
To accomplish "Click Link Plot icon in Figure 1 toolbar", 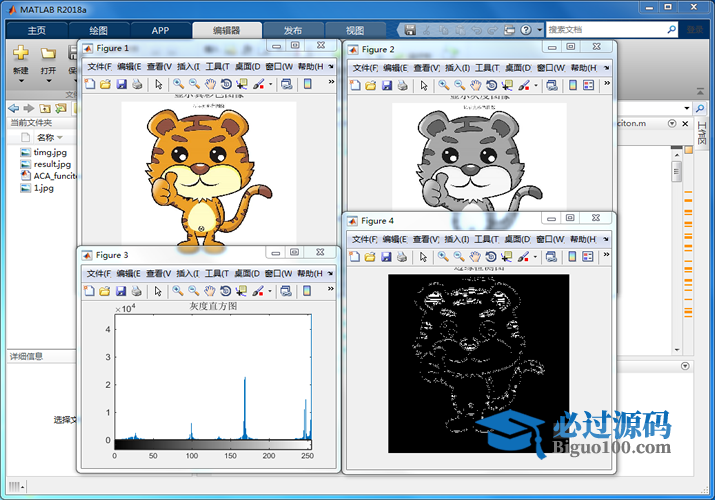I will pyautogui.click(x=286, y=84).
